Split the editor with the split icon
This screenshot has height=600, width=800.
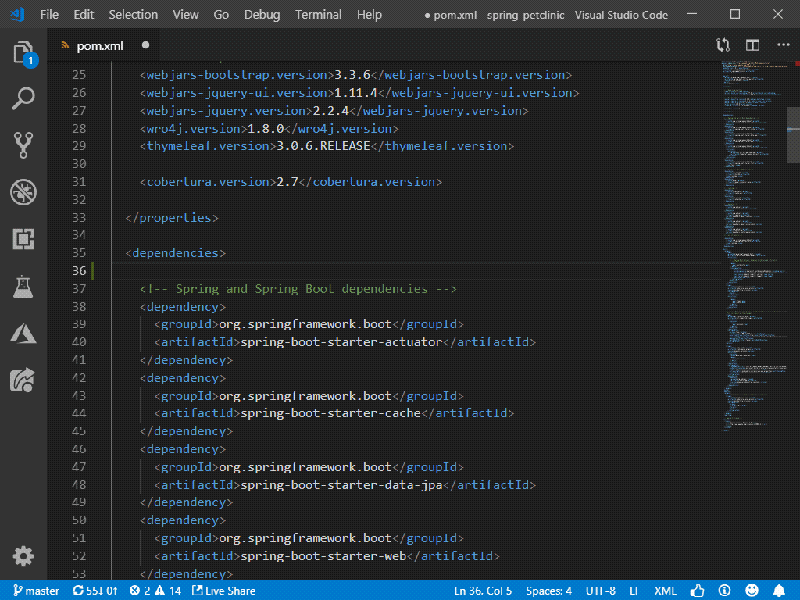[x=751, y=45]
